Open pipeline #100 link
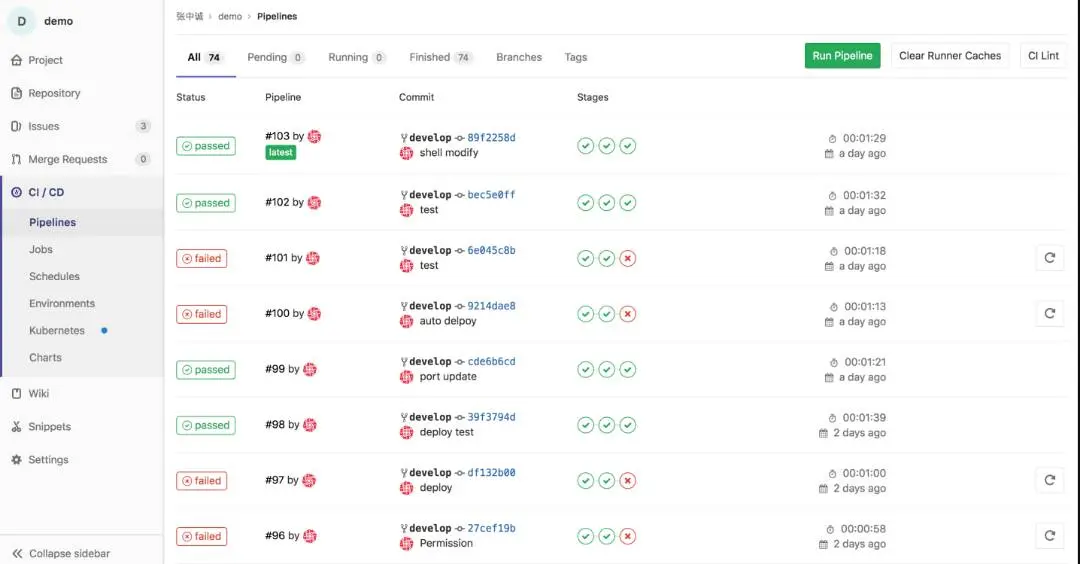This screenshot has width=1080, height=564. point(277,313)
